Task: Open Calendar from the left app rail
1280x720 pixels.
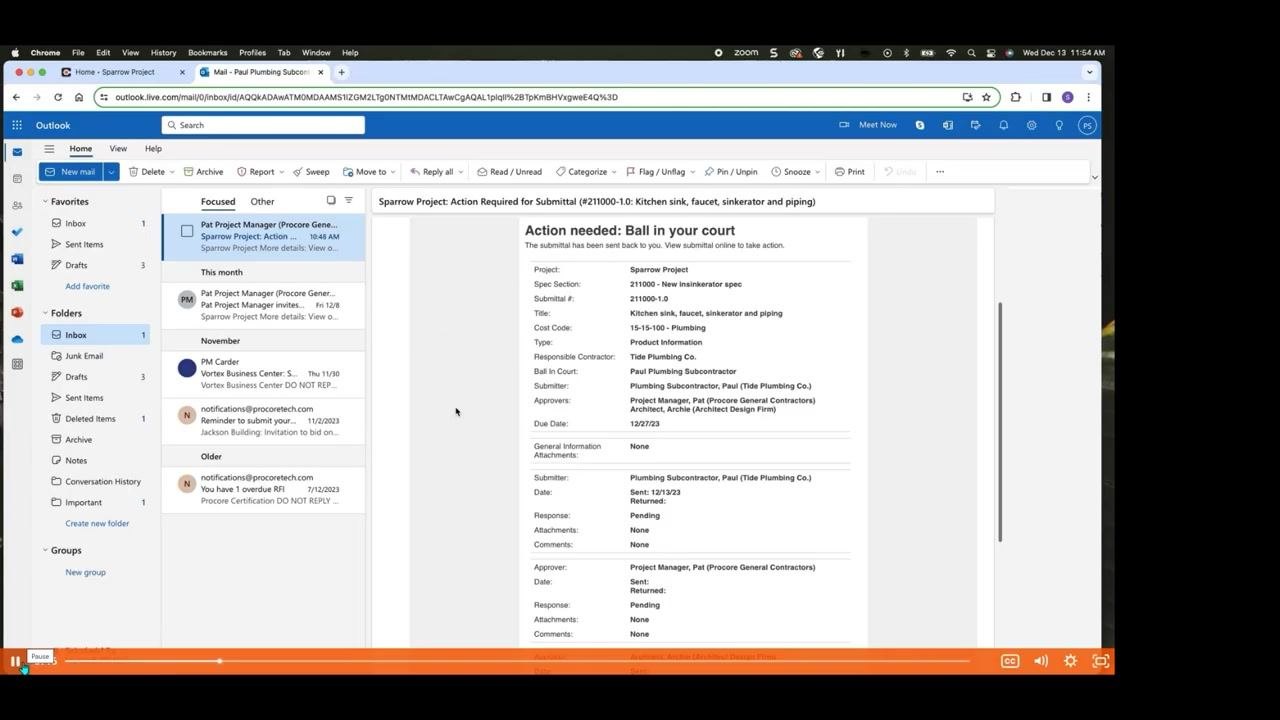Action: [17, 179]
